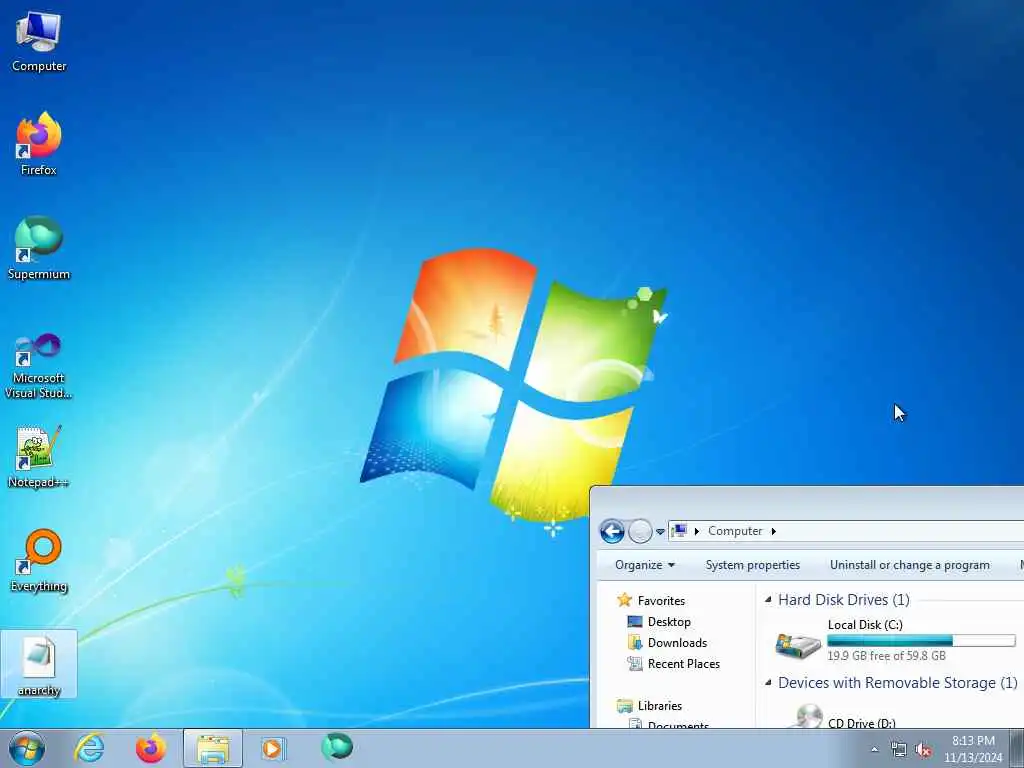Screen dimensions: 1024x768
Task: Expand the arrow before Computer breadcrumb
Action: tap(697, 531)
